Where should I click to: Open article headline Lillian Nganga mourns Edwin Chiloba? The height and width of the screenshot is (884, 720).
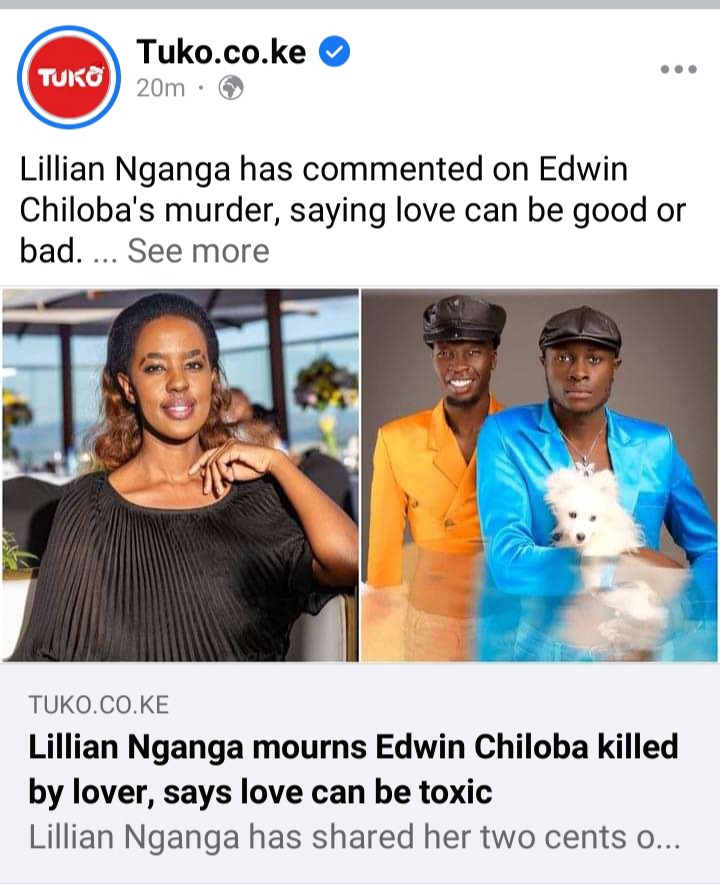pos(353,769)
